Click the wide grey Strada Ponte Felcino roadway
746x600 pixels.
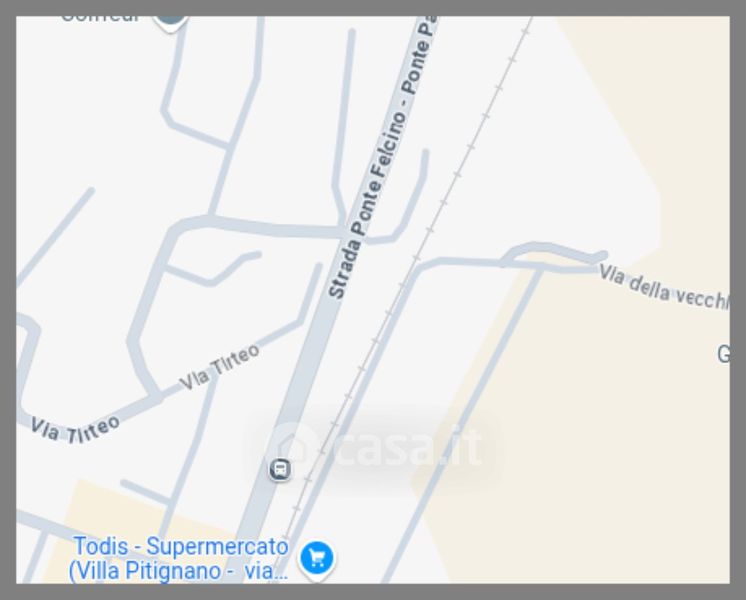click(x=304, y=381)
